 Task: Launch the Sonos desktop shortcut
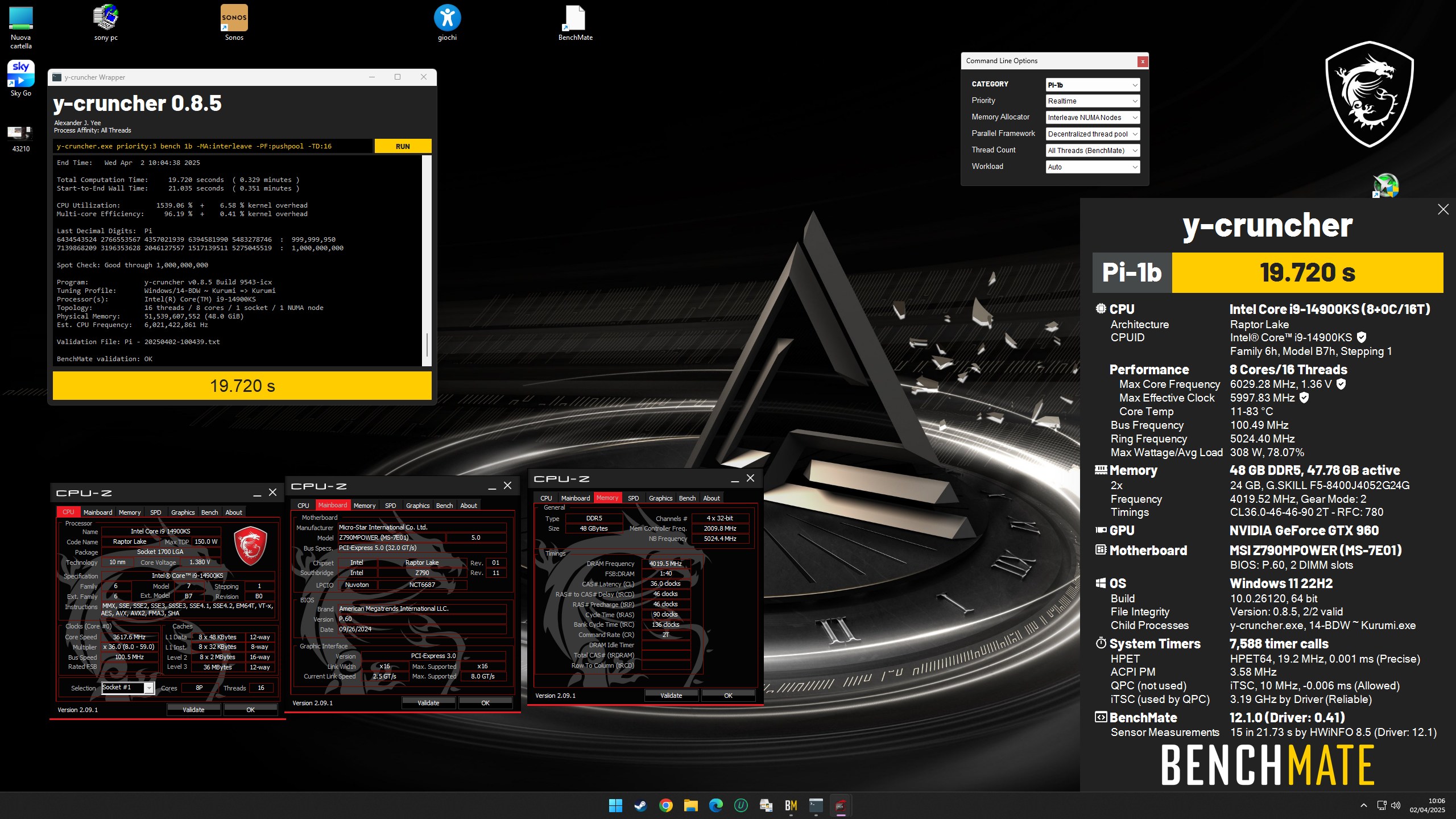(234, 23)
